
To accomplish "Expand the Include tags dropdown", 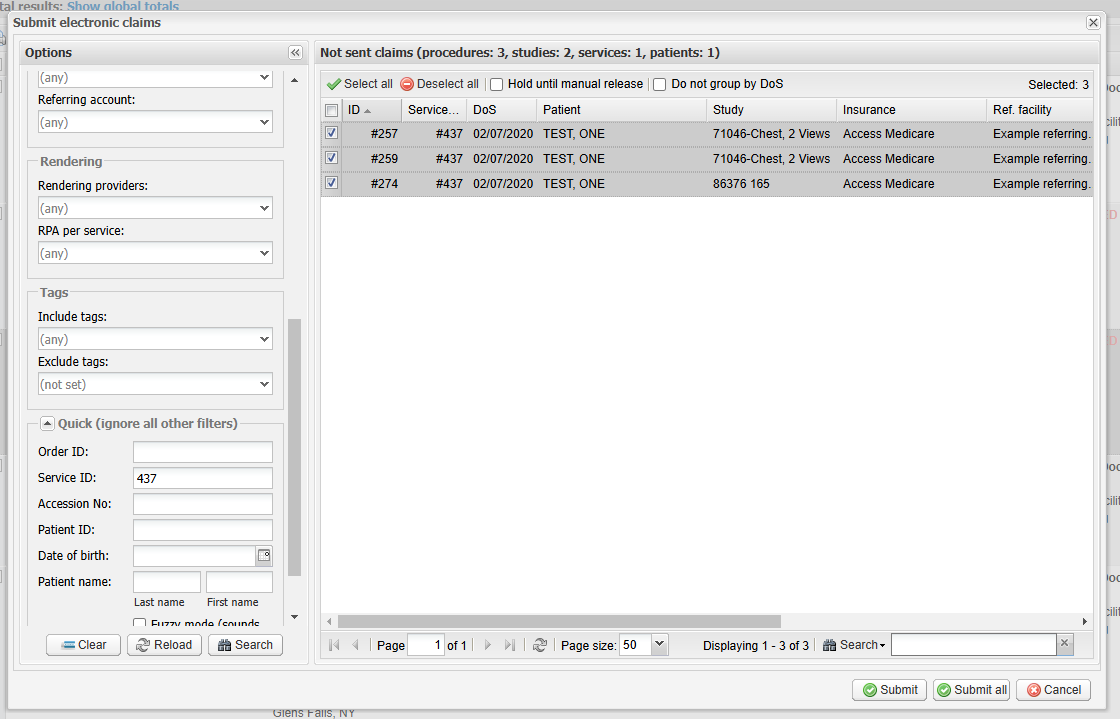I will 264,340.
